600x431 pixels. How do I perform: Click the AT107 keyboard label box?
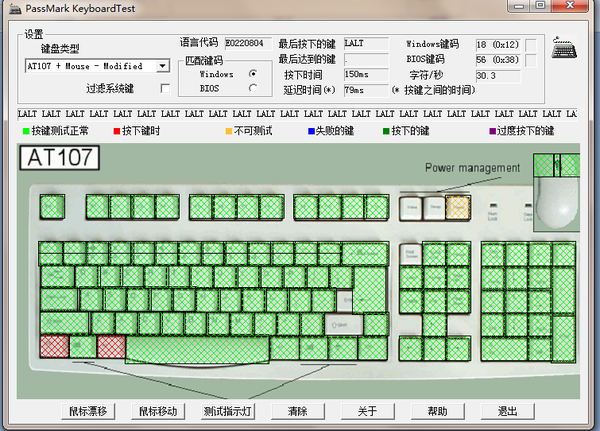pyautogui.click(x=60, y=157)
